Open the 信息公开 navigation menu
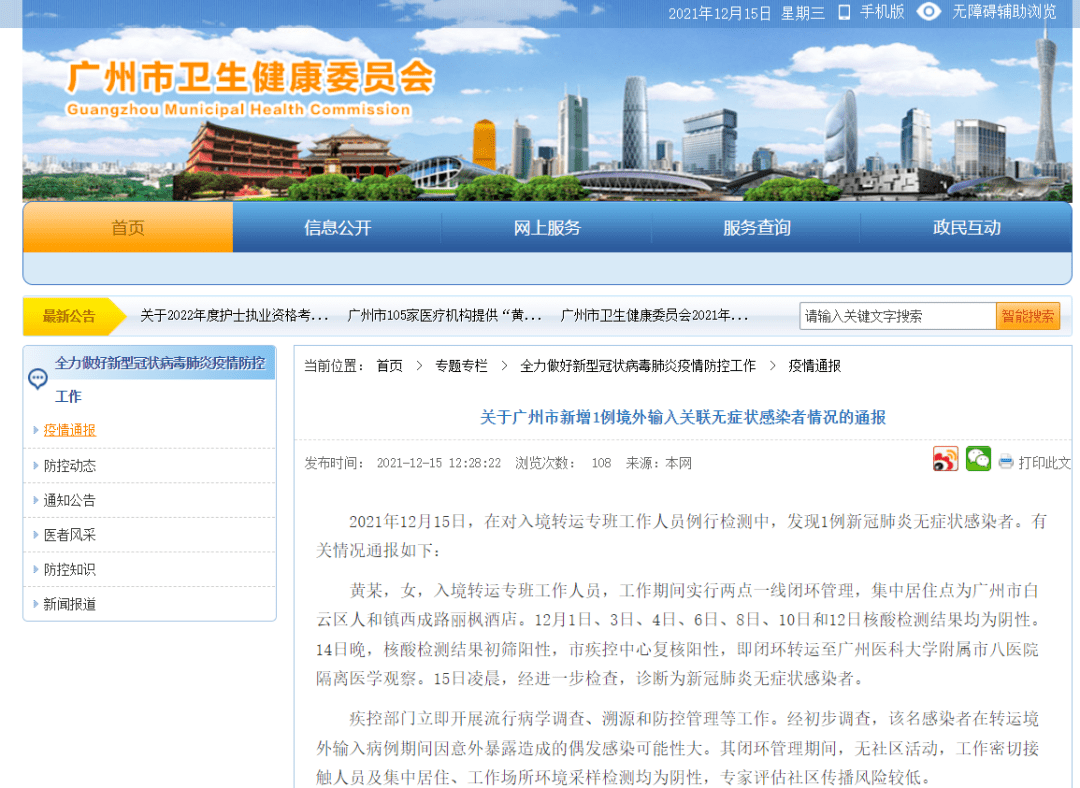Image resolution: width=1080 pixels, height=788 pixels. (337, 228)
